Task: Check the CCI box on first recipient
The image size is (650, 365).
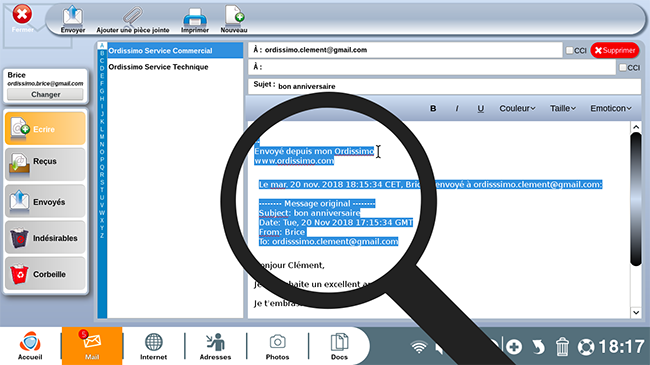Action: tap(570, 50)
